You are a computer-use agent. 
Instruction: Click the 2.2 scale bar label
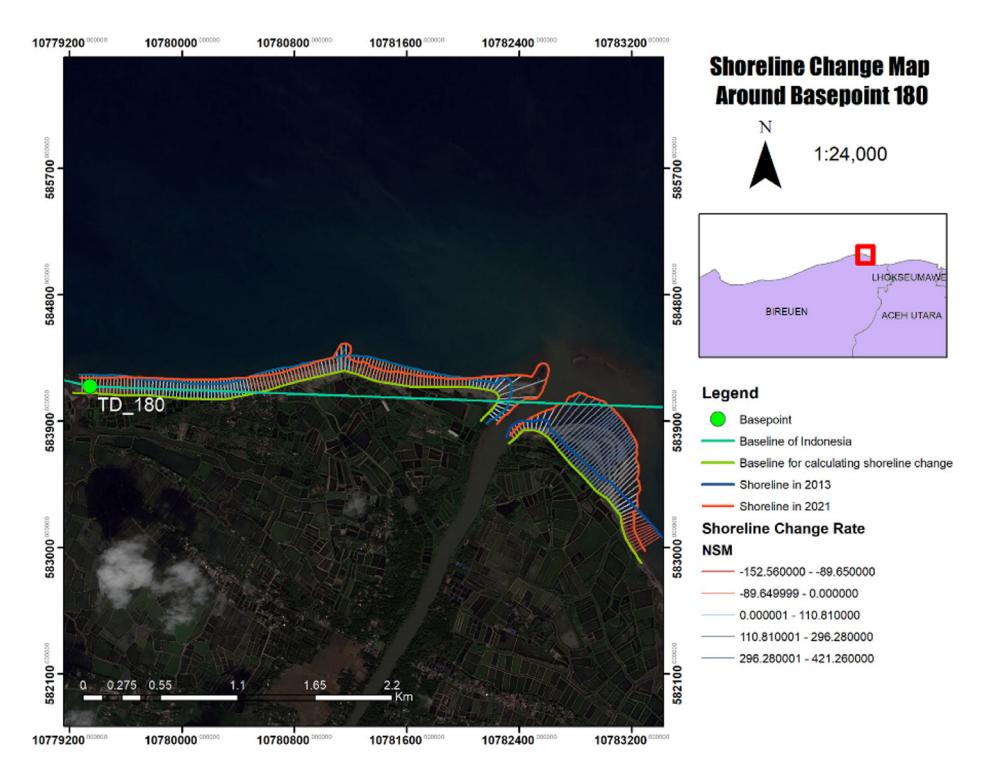392,685
